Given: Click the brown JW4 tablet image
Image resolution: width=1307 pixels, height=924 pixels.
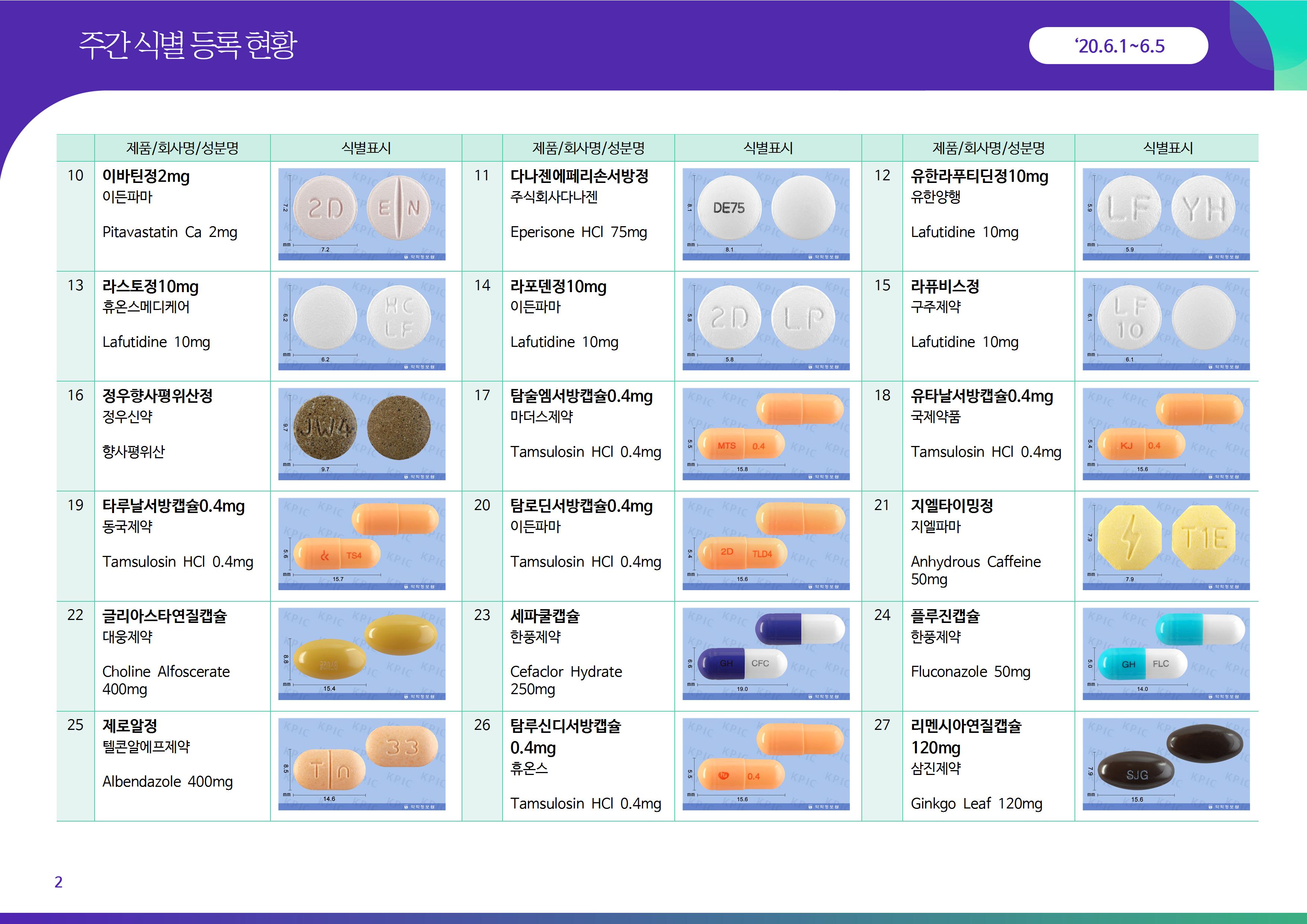Looking at the screenshot, I should point(325,428).
